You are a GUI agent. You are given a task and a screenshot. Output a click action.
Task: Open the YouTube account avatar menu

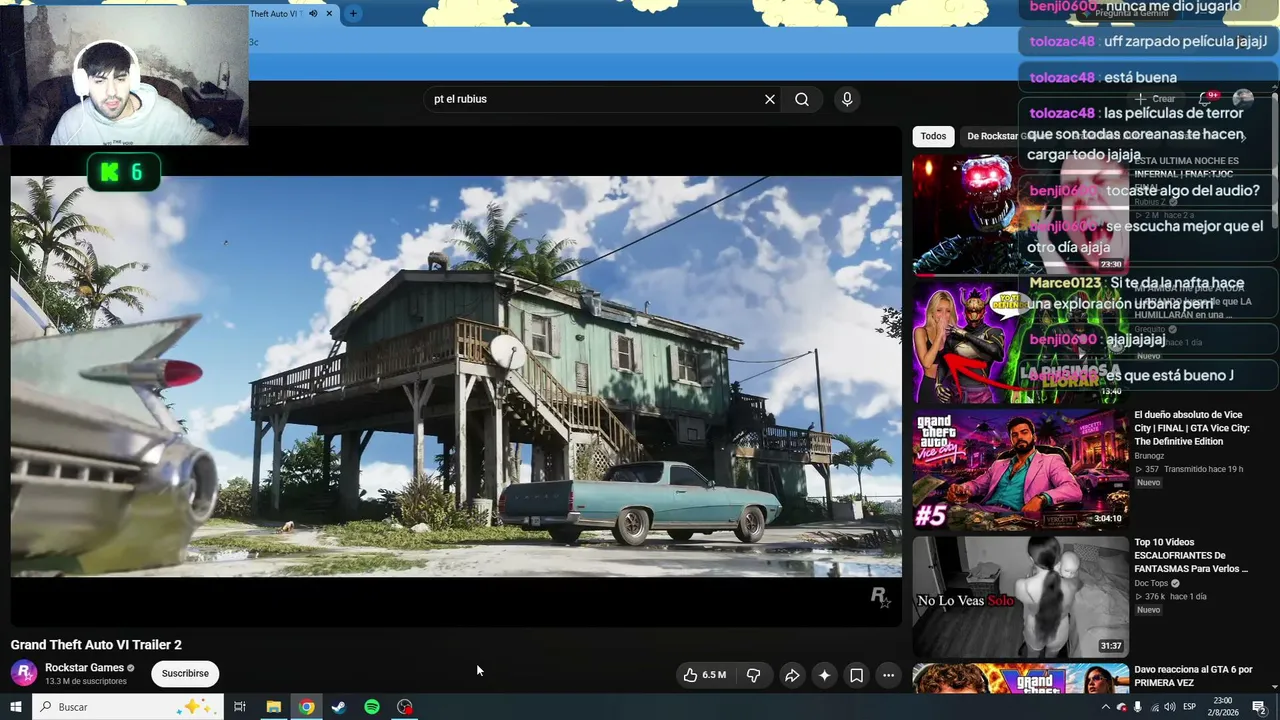point(1243,99)
